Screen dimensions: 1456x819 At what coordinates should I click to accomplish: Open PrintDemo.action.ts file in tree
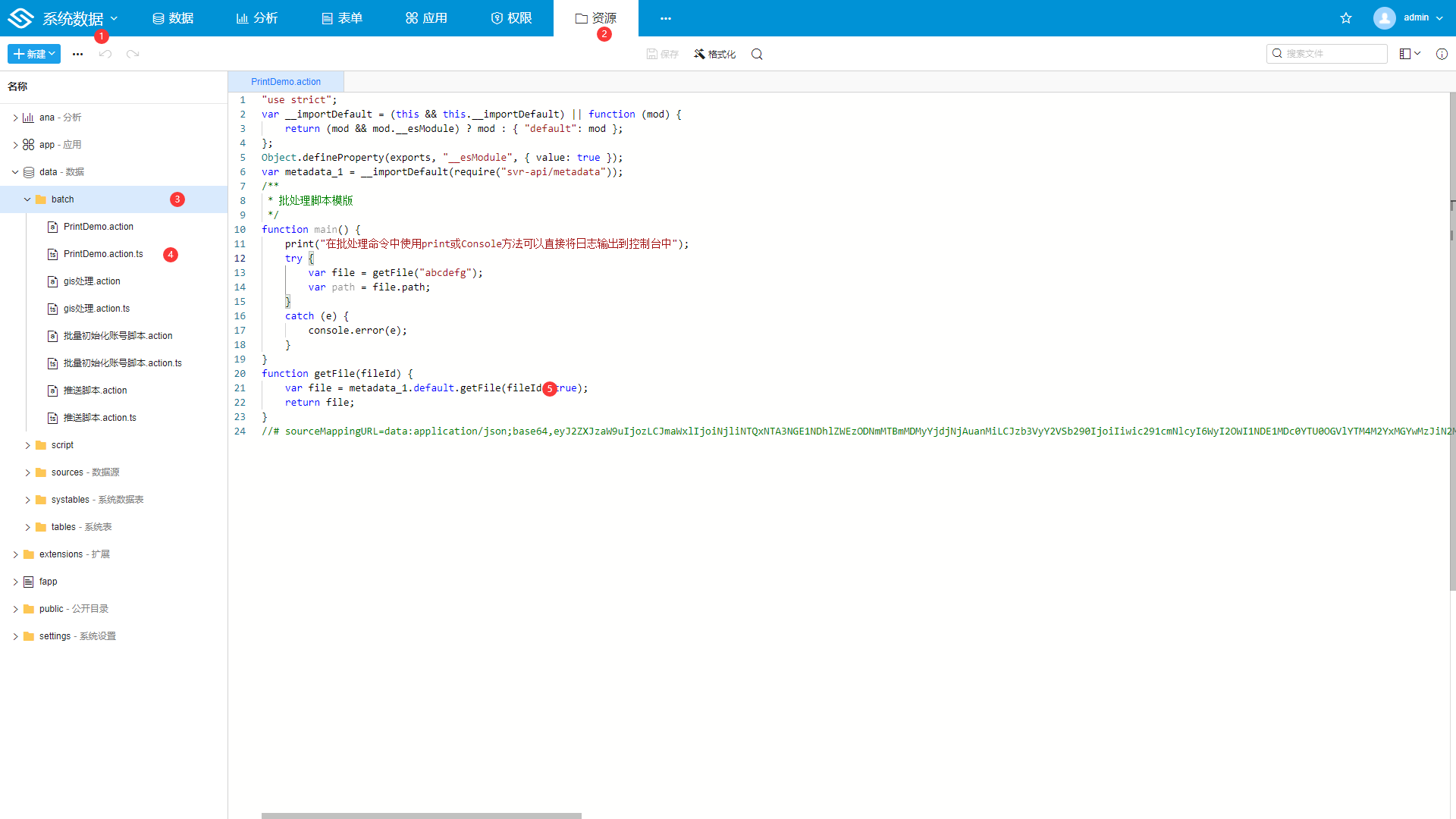[x=103, y=254]
